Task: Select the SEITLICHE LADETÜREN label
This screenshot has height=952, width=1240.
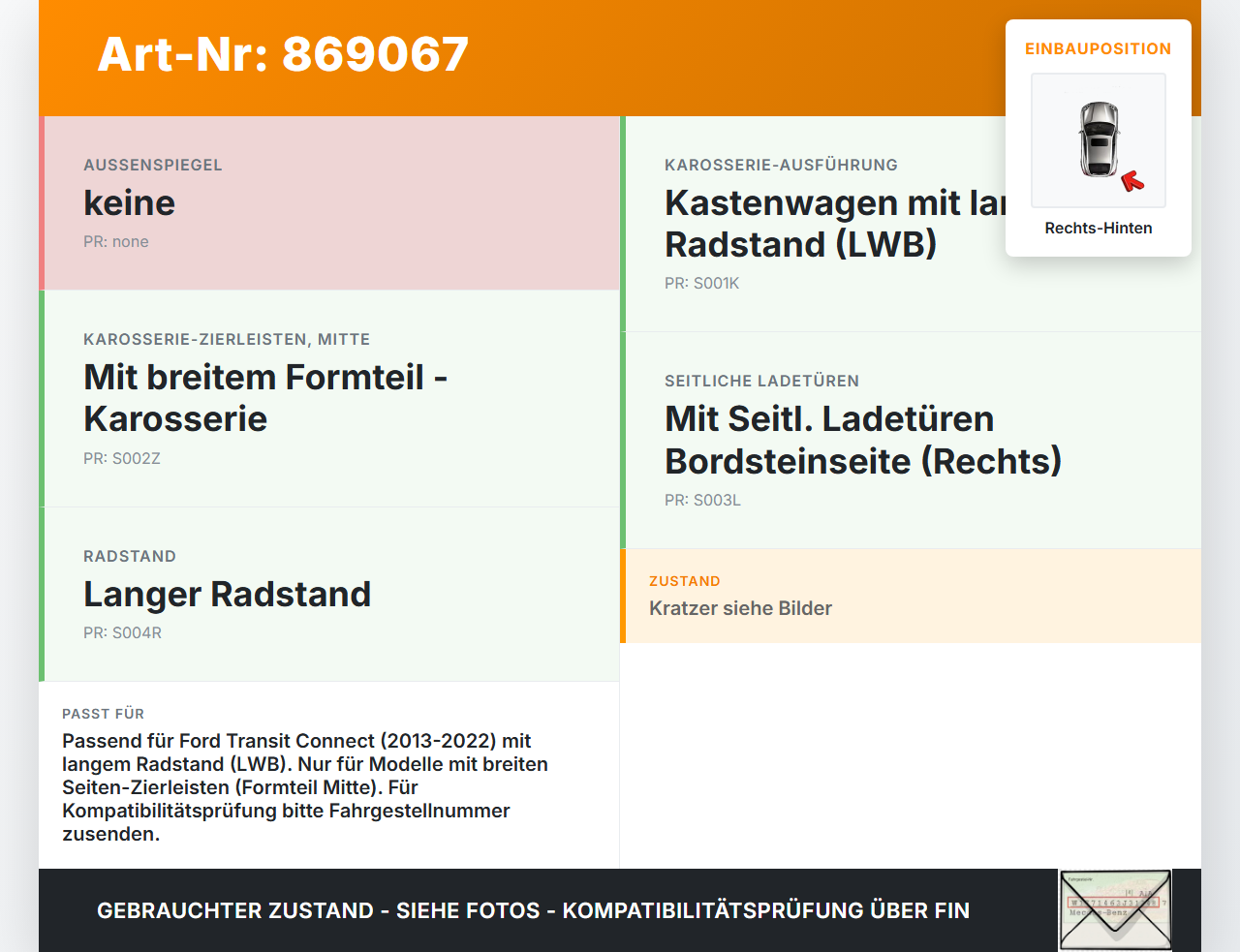Action: [761, 381]
